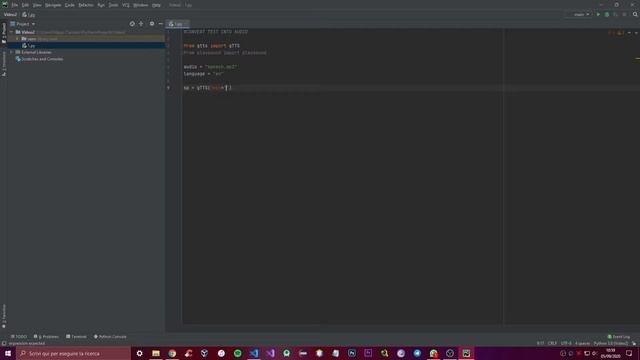Click tool window quick access icon
The height and width of the screenshot is (360, 640).
pos(4,343)
